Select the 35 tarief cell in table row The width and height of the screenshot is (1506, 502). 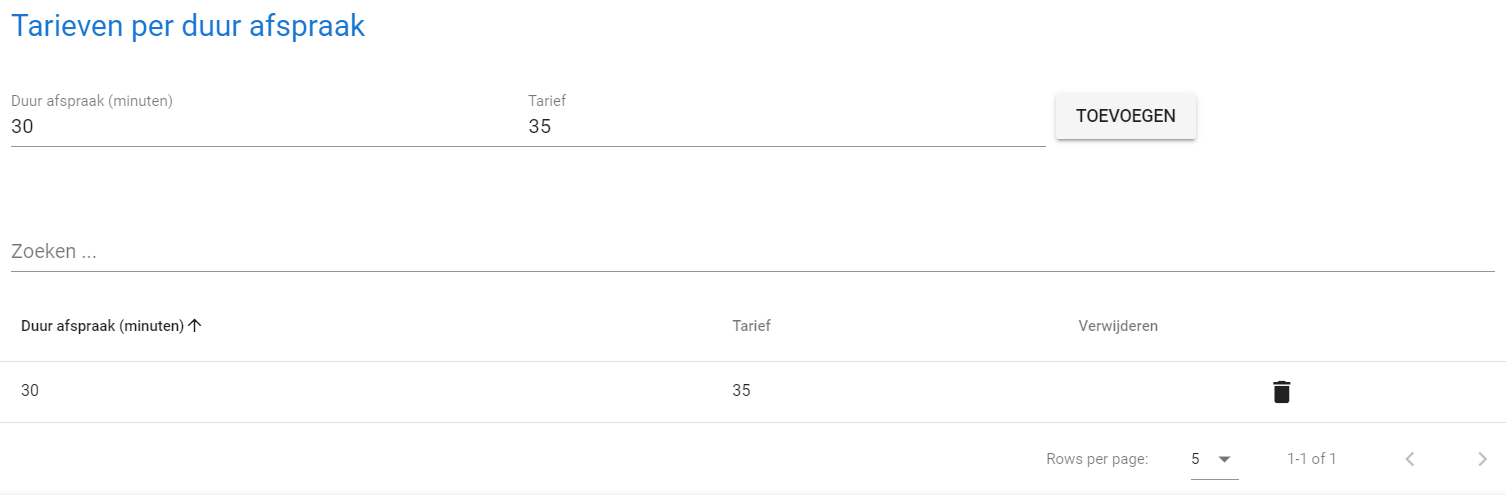point(741,391)
